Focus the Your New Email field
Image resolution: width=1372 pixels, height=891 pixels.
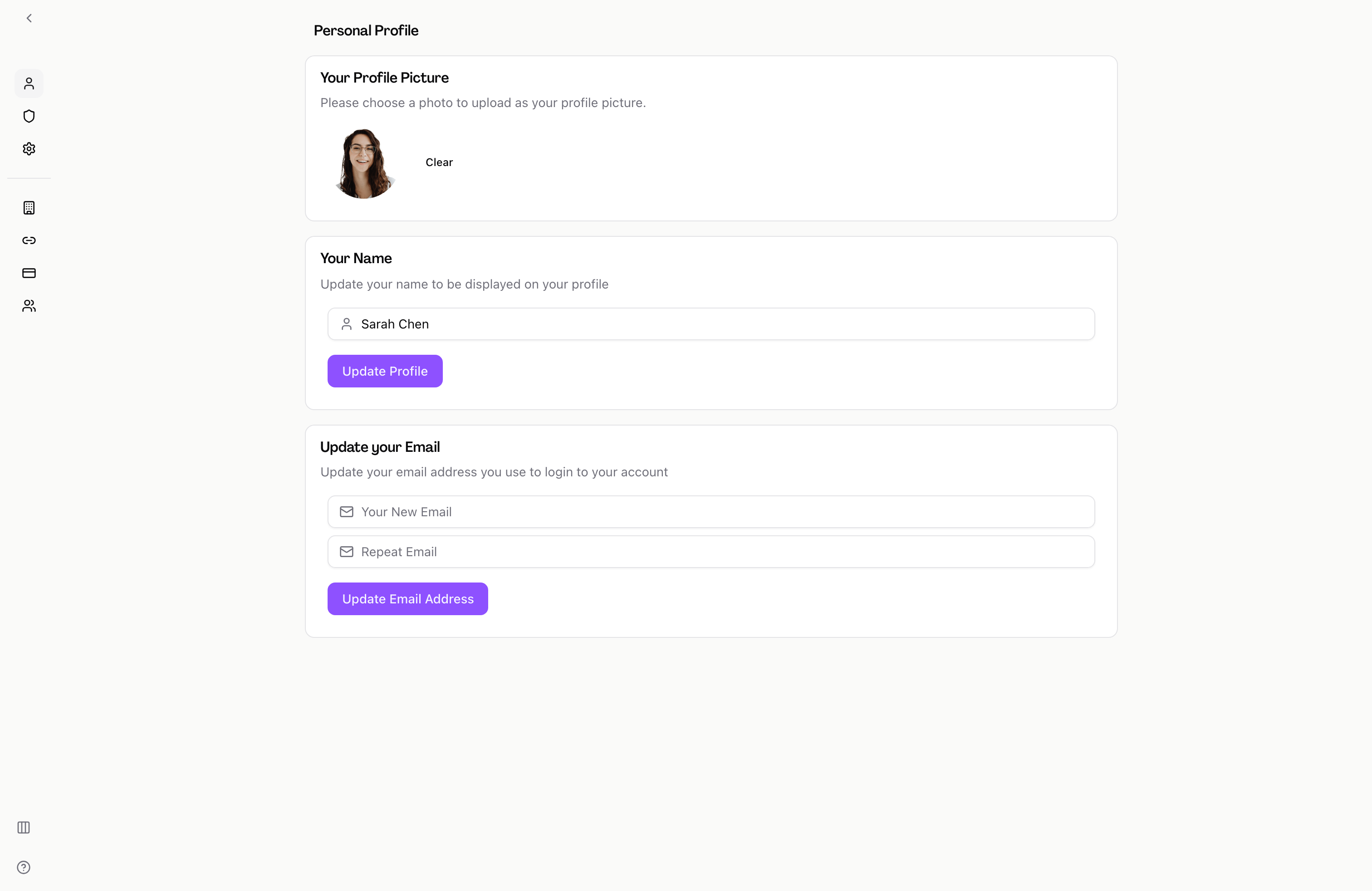coord(710,512)
